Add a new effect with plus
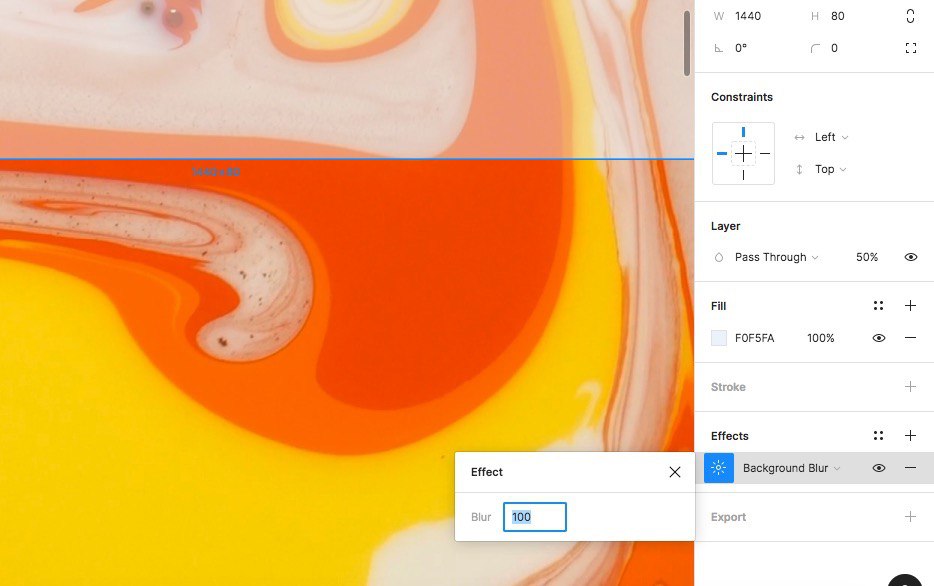The height and width of the screenshot is (586, 934). click(x=910, y=435)
